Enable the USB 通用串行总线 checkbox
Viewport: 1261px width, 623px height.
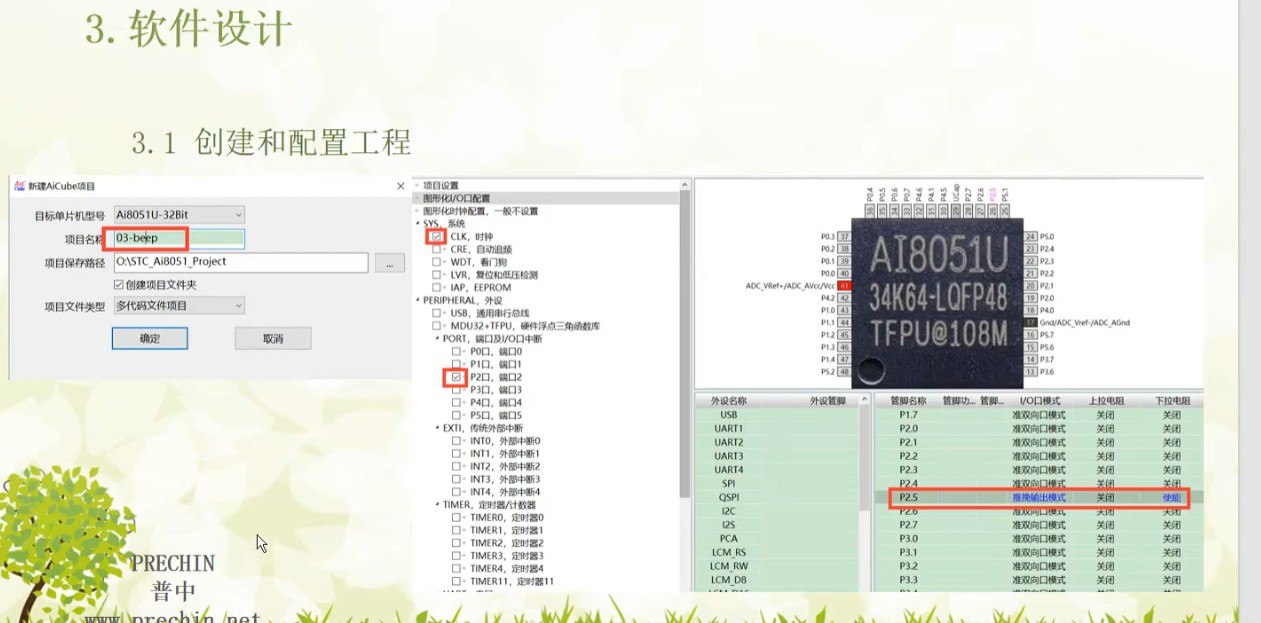436,313
